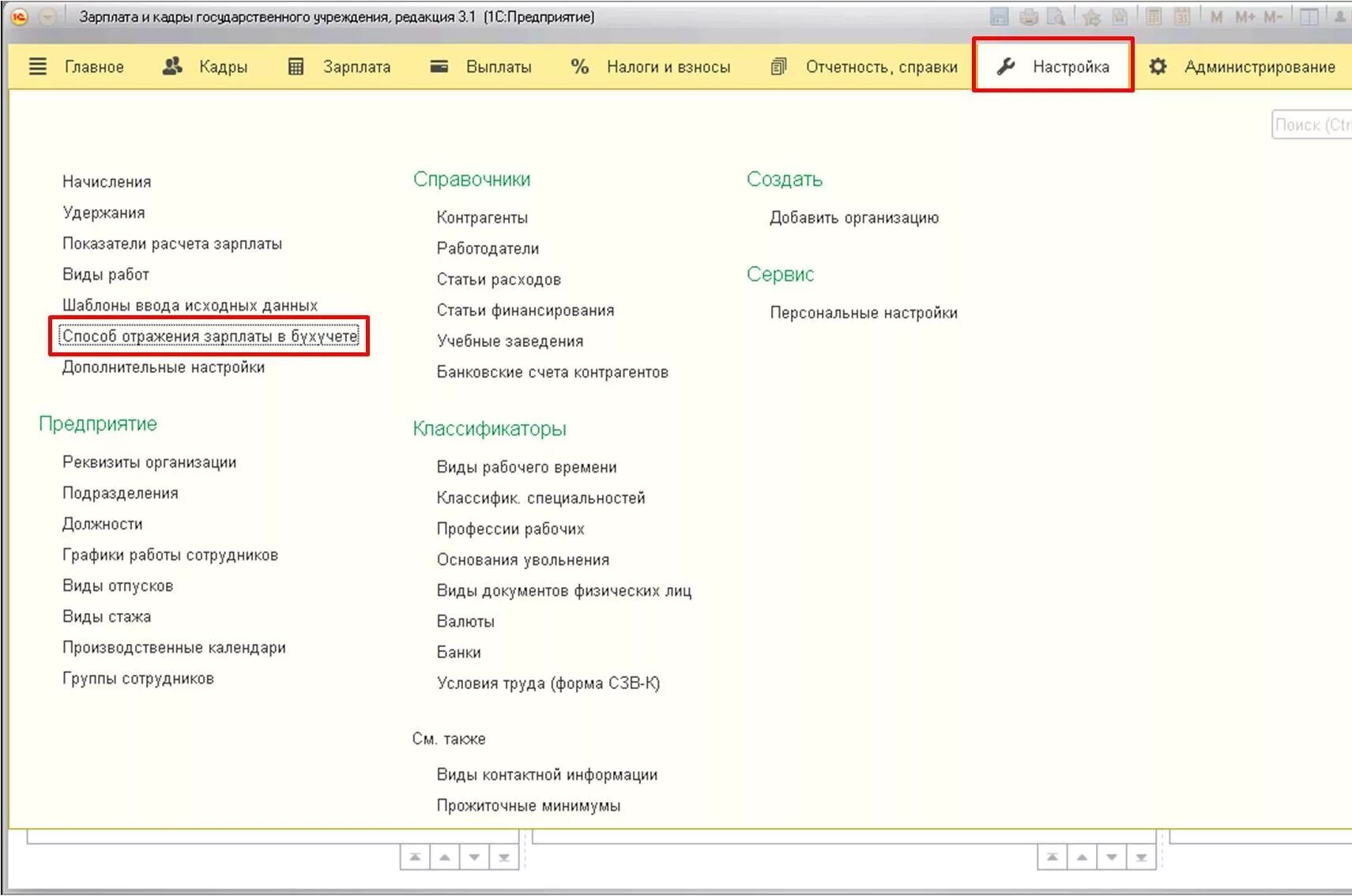Open the Calendar icon in title bar

(1182, 17)
